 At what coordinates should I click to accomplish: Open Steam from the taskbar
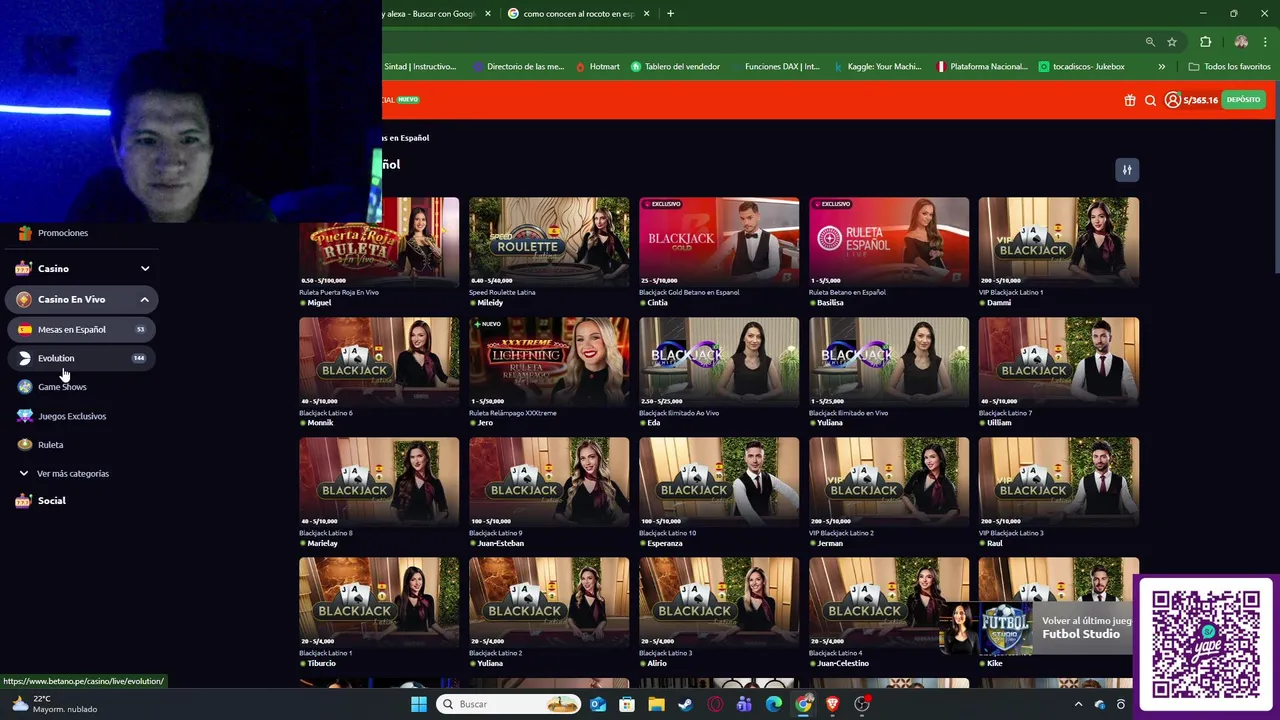685,704
